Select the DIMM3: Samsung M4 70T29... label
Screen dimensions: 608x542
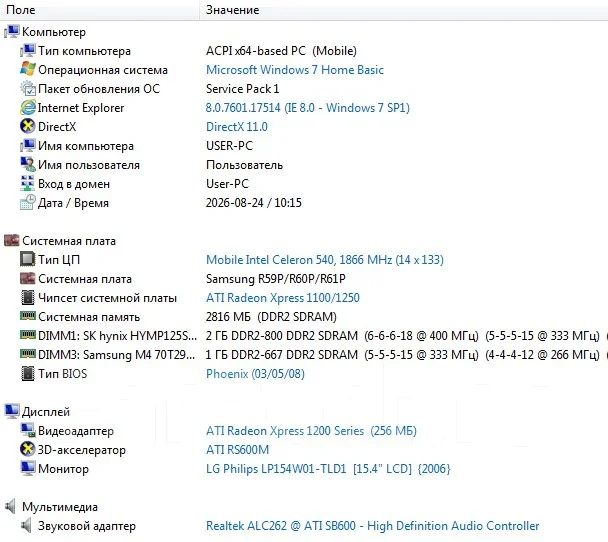tap(116, 355)
